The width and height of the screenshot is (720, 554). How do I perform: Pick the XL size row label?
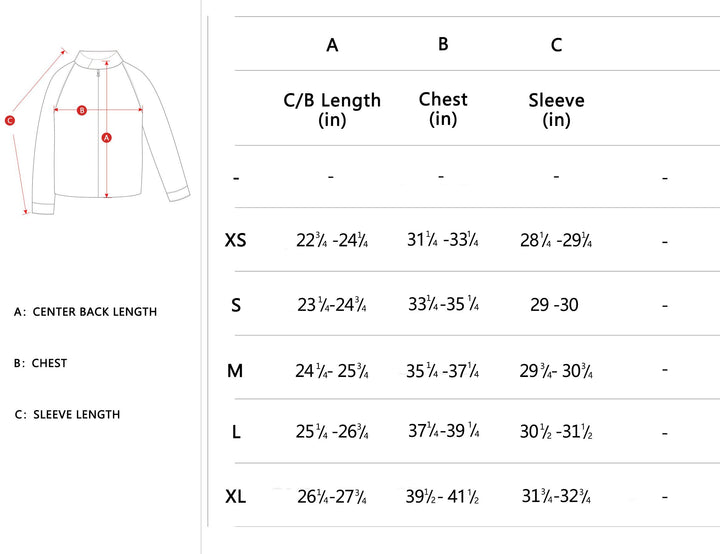236,496
